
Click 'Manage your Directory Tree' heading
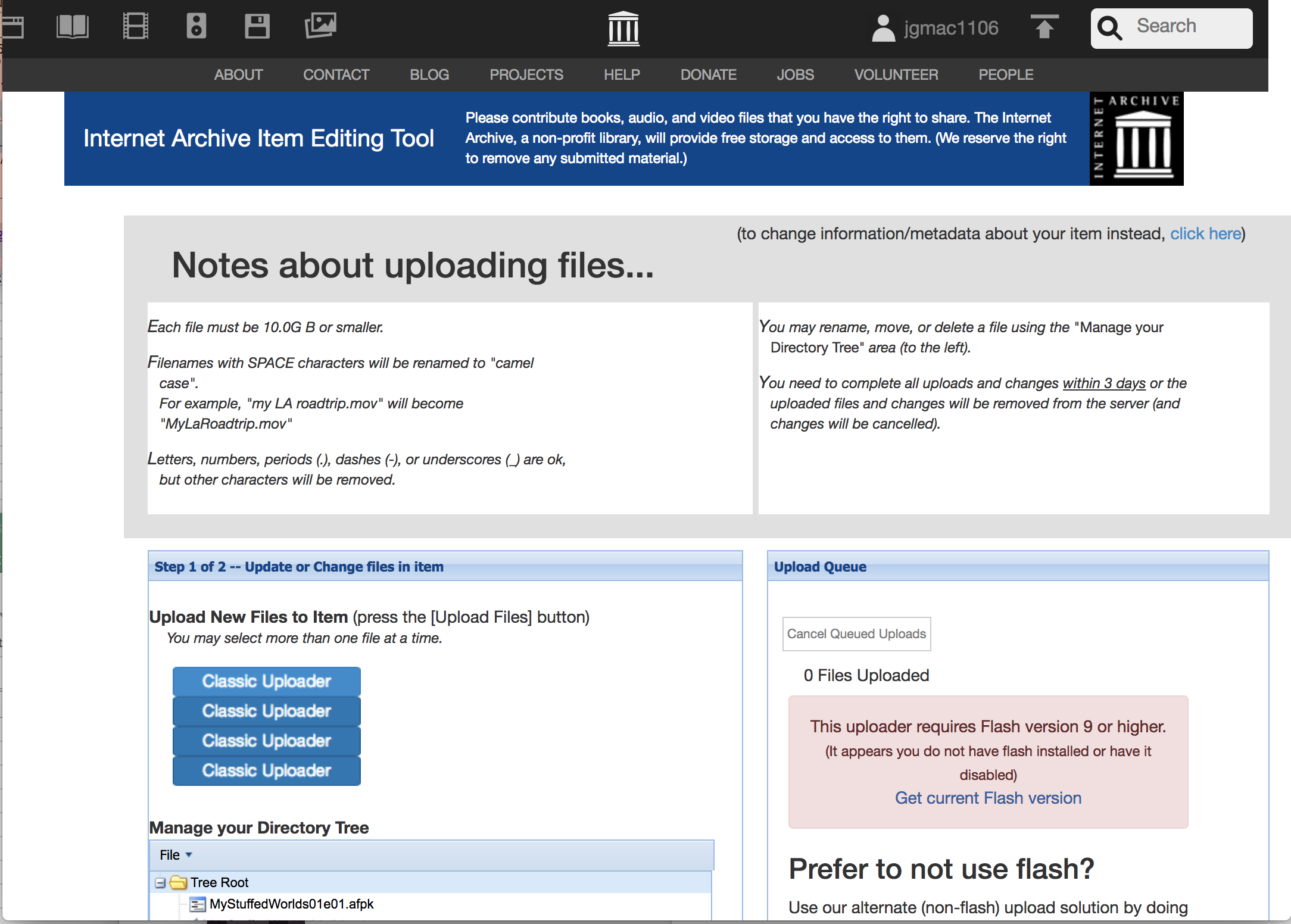click(259, 828)
